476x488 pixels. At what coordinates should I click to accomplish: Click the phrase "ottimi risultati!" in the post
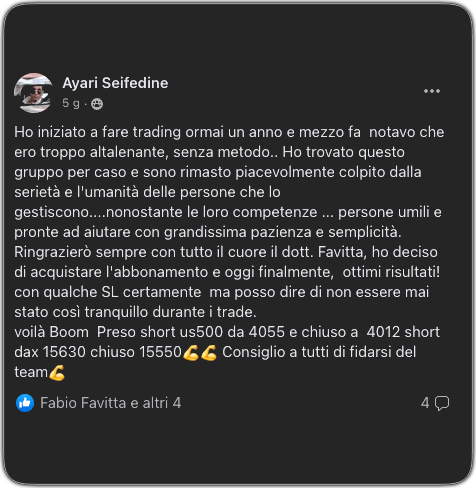pyautogui.click(x=391, y=272)
